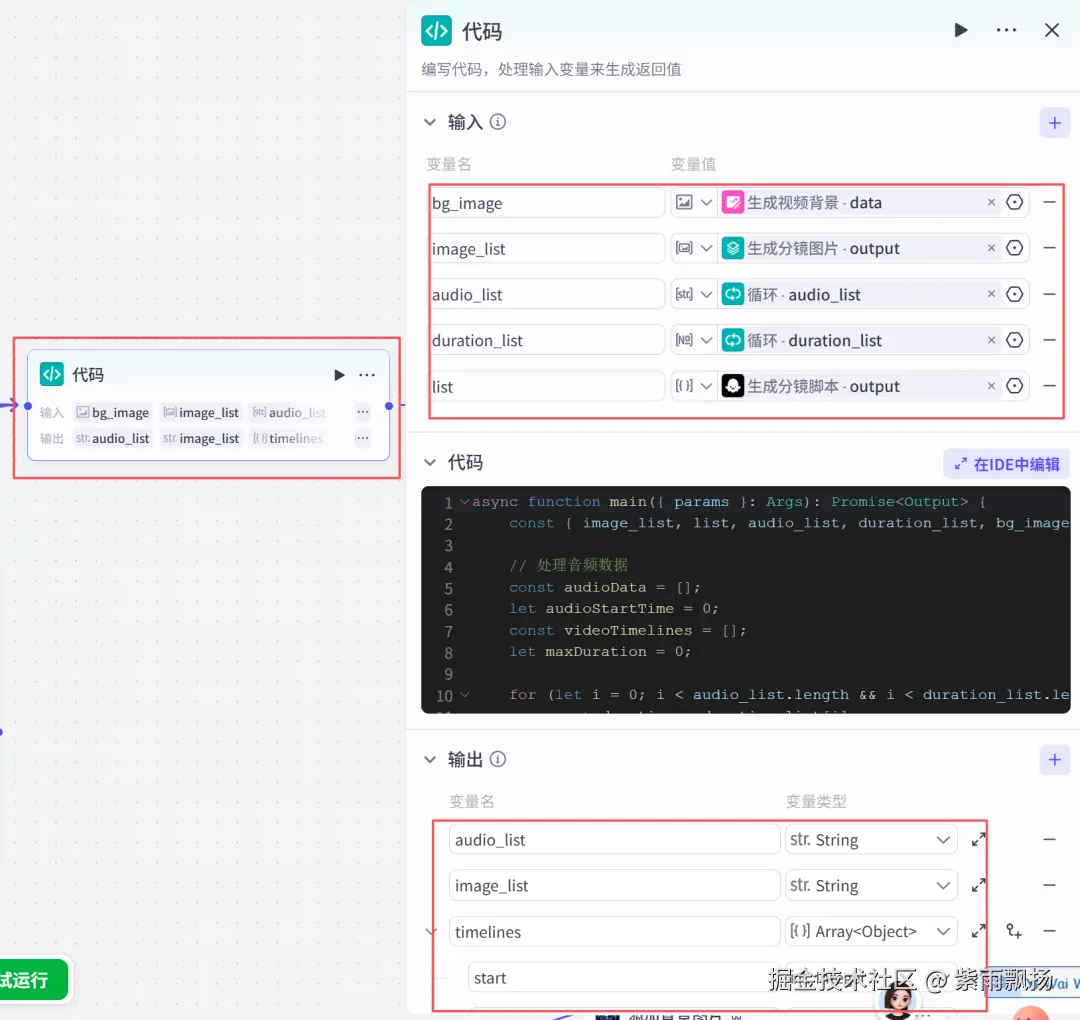The width and height of the screenshot is (1080, 1020).
Task: Open type dropdown for bg_image row
Action: point(694,202)
